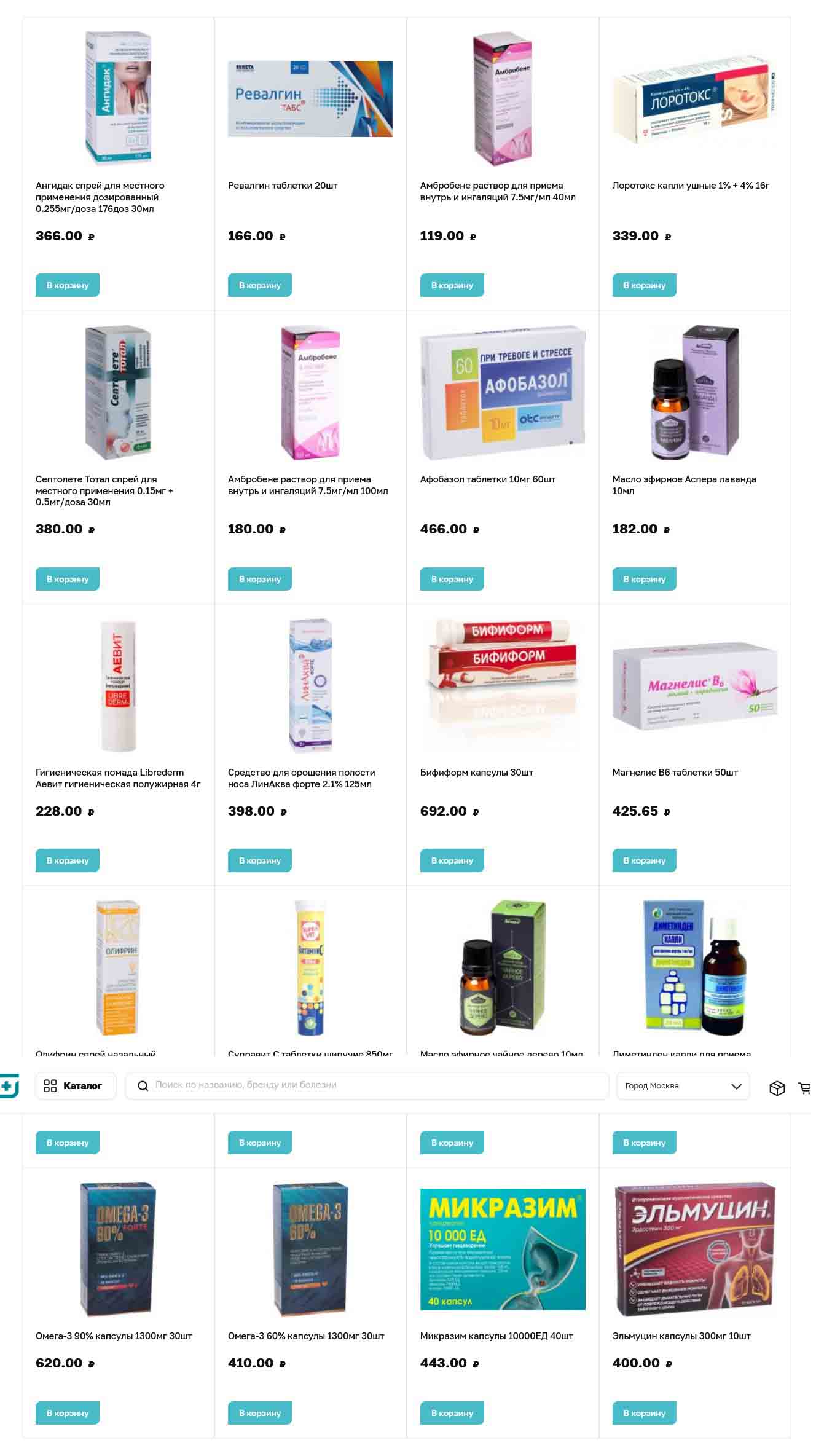Add Ревалгин таблетки 20шт to cart

[x=260, y=285]
